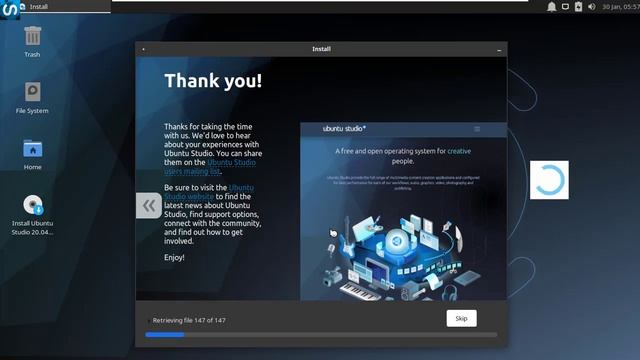Launch Install Ubuntu Studio 20.04 desktop icon
Screen dimensions: 640x360
click(x=32, y=215)
